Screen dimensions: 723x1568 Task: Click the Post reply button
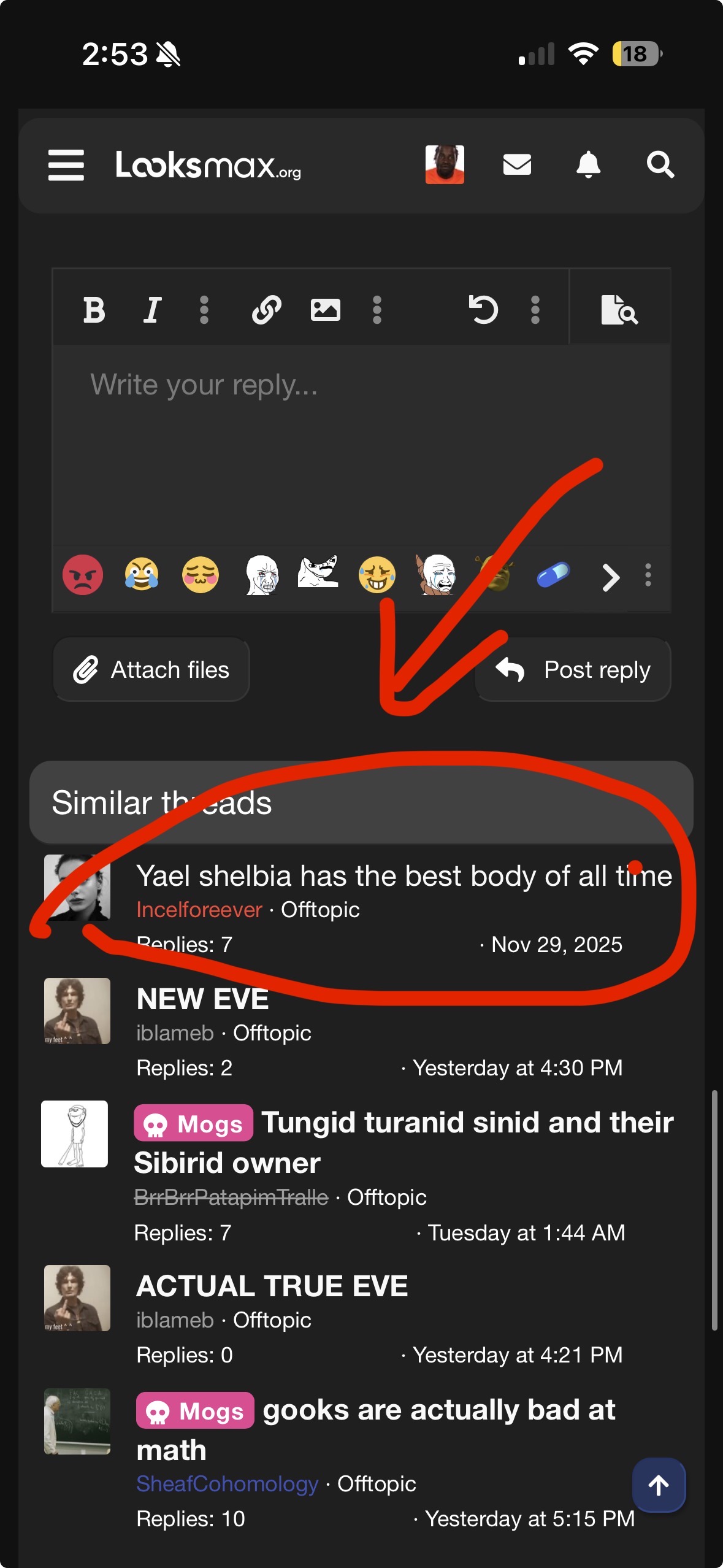click(573, 670)
